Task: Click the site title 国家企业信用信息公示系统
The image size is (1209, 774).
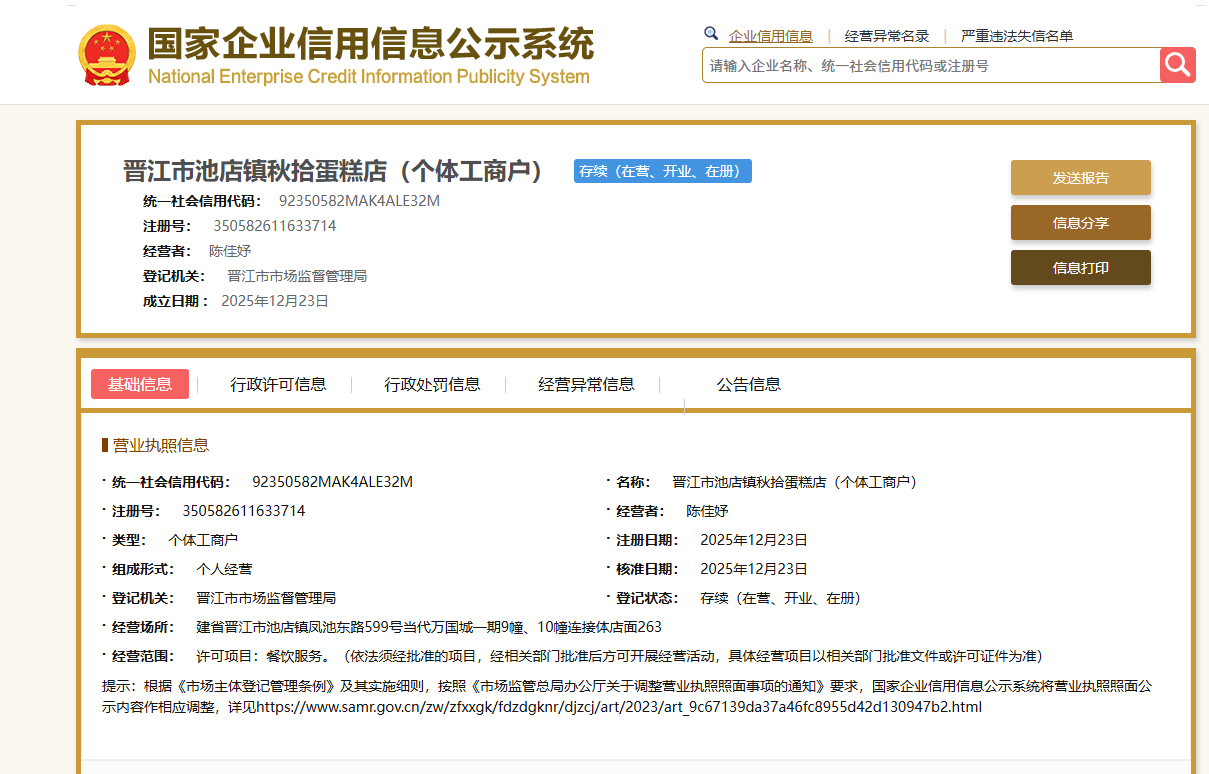Action: point(370,44)
